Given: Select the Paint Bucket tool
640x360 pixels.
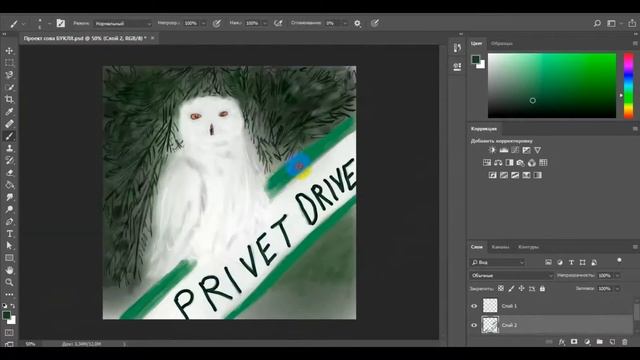Looking at the screenshot, I should (9, 185).
